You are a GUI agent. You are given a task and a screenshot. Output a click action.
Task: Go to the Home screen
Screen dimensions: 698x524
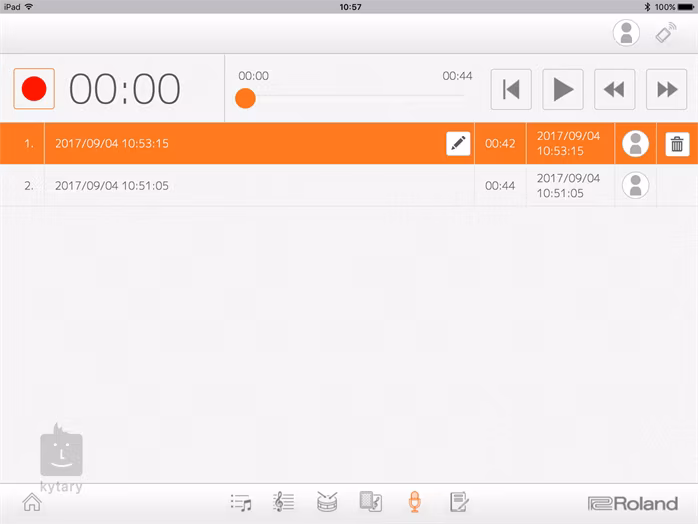coord(32,503)
